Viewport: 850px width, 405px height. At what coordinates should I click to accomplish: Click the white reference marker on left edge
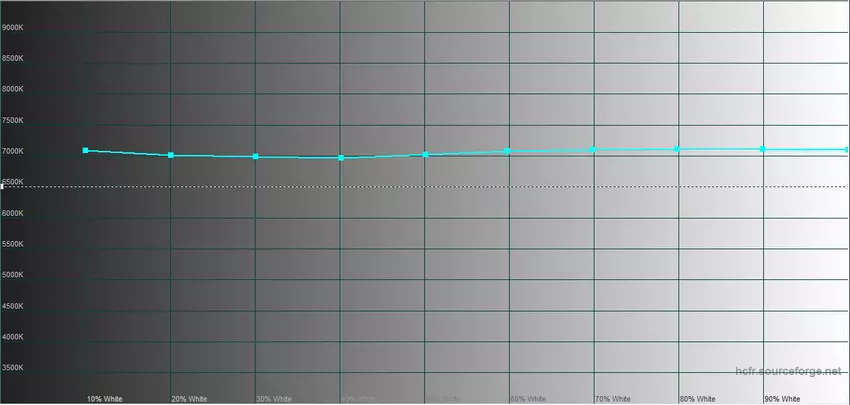coord(3,186)
